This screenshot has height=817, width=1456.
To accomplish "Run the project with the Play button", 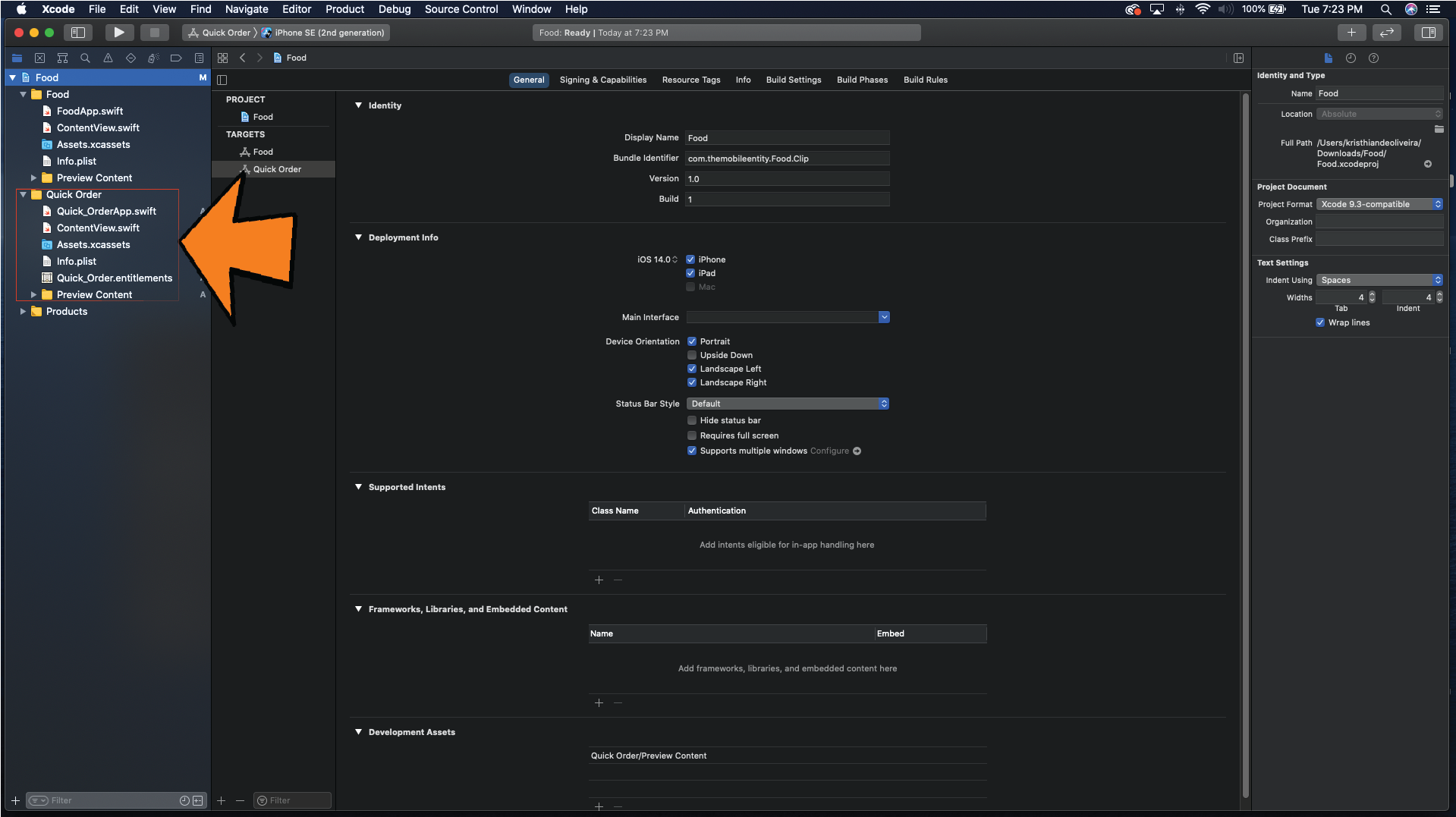I will click(119, 33).
